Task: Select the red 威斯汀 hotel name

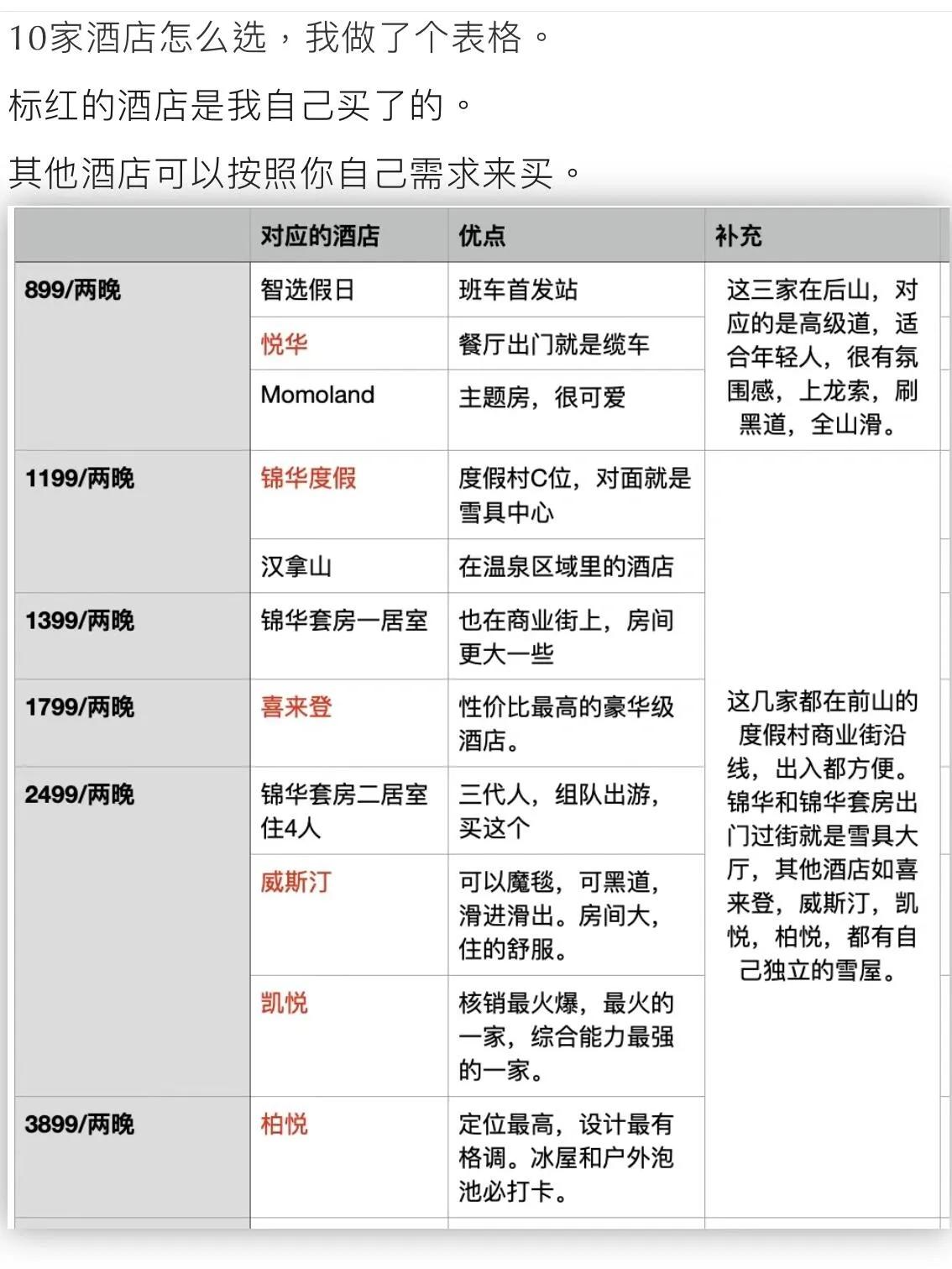Action: pyautogui.click(x=296, y=883)
